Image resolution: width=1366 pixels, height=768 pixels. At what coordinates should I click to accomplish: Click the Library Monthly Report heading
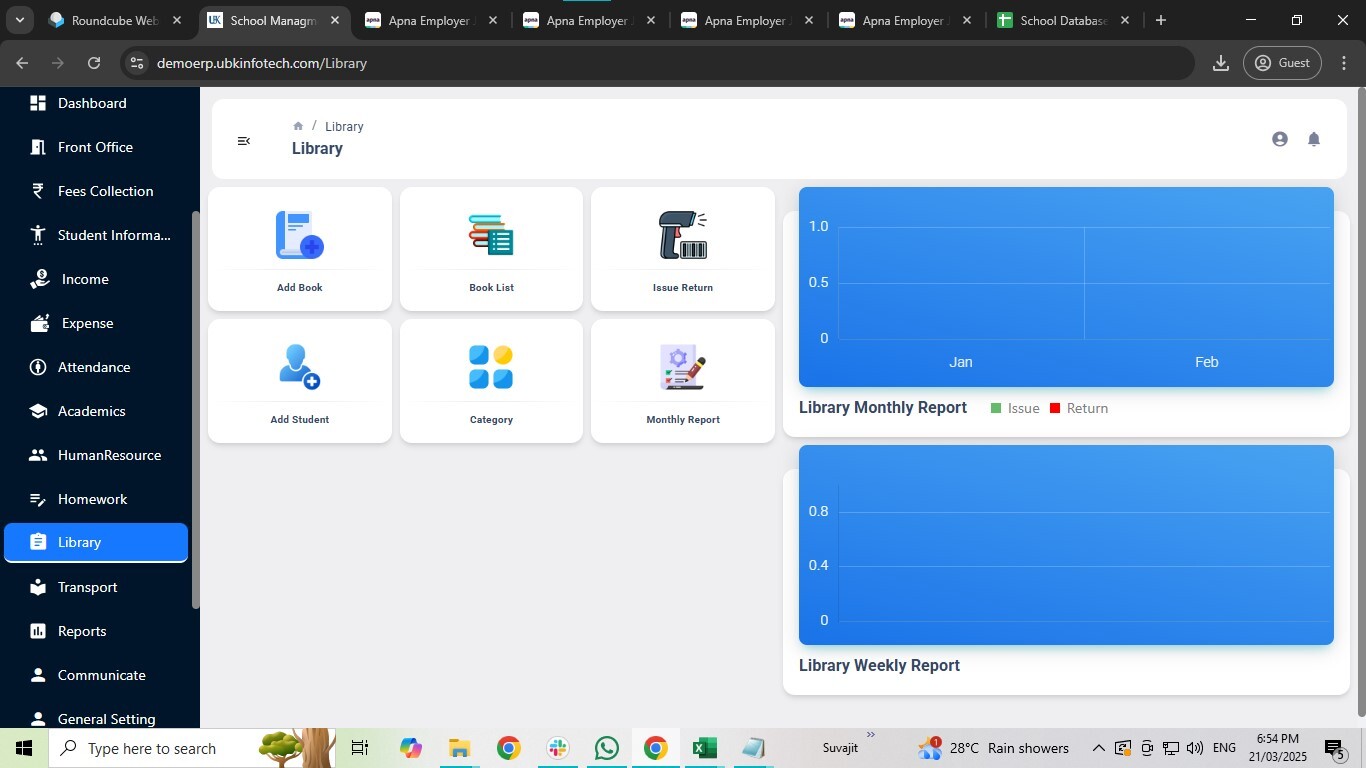pos(883,407)
